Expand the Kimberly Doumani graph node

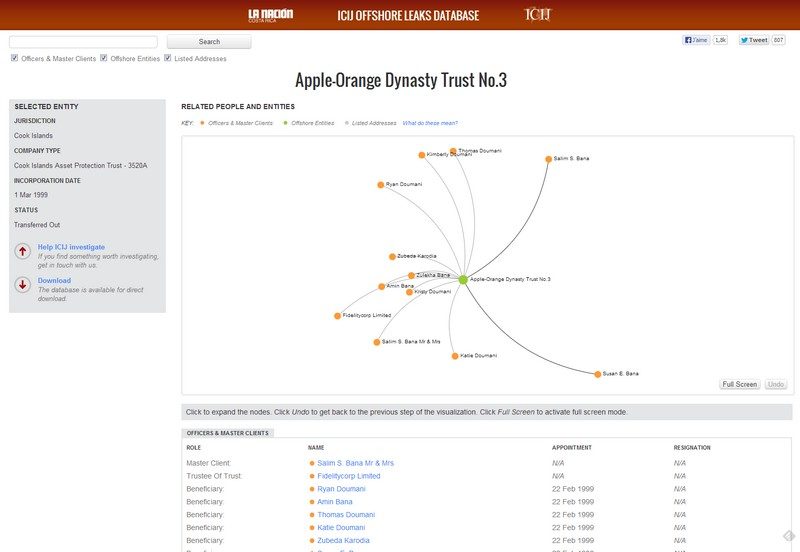coord(422,155)
